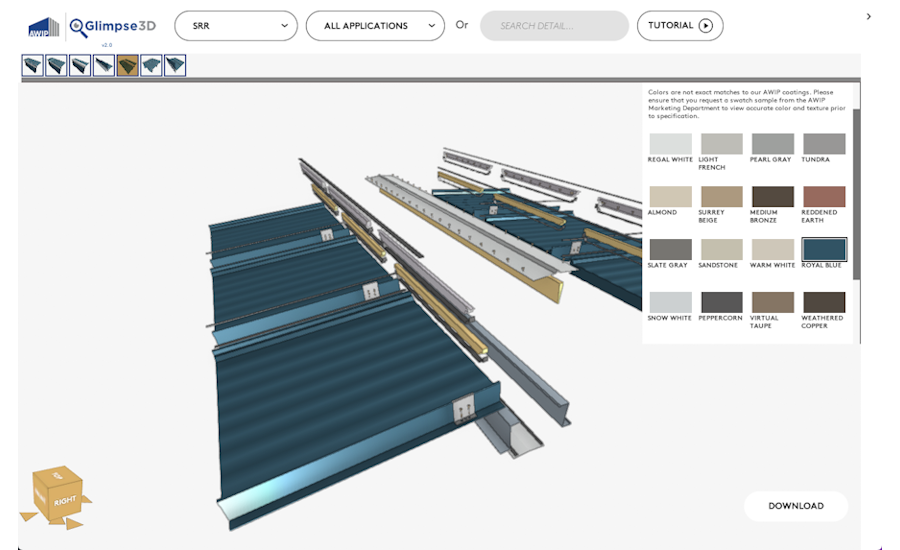Set color to Weathered Copper

coord(823,302)
